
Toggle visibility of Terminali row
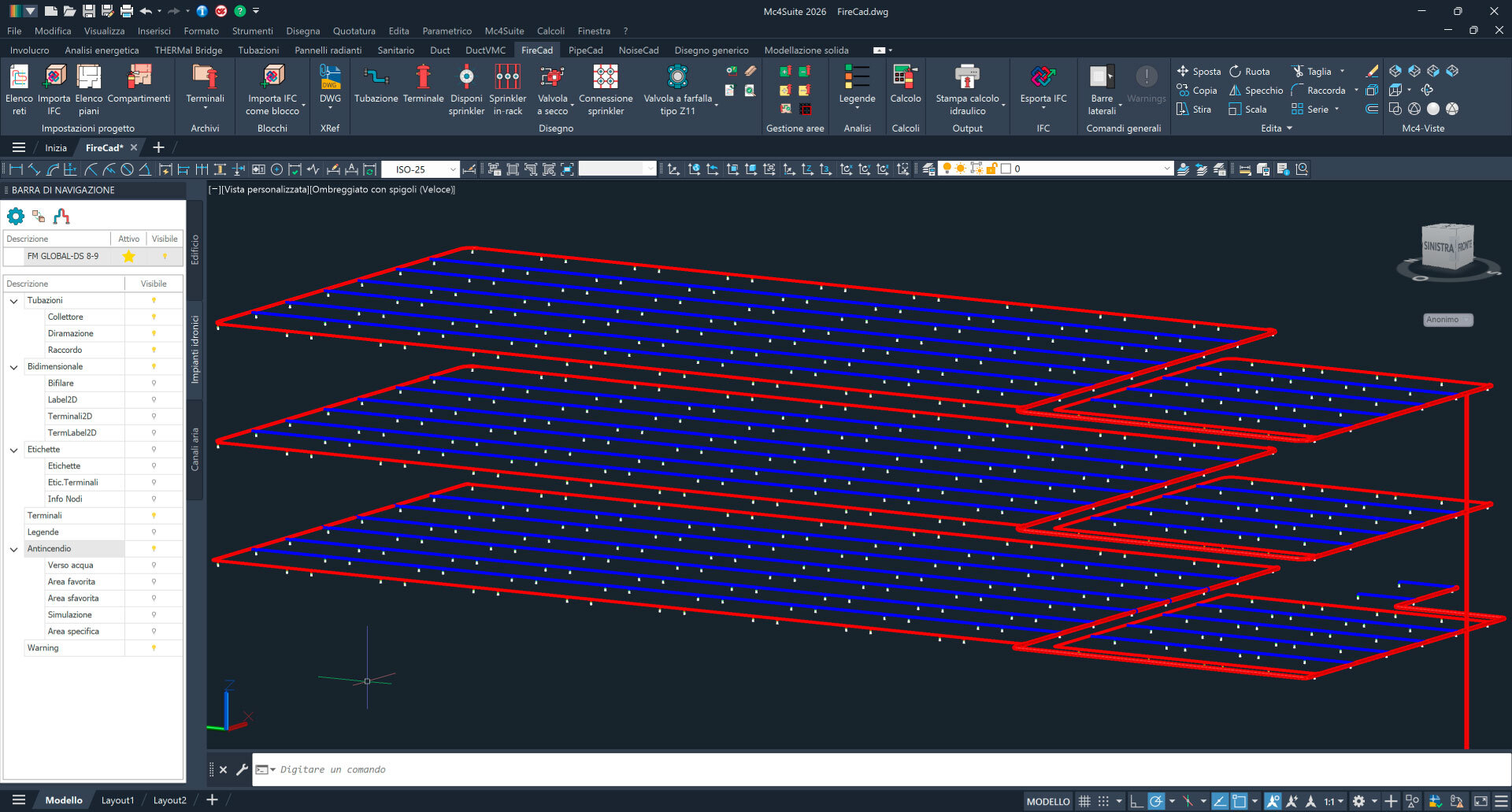[x=154, y=515]
